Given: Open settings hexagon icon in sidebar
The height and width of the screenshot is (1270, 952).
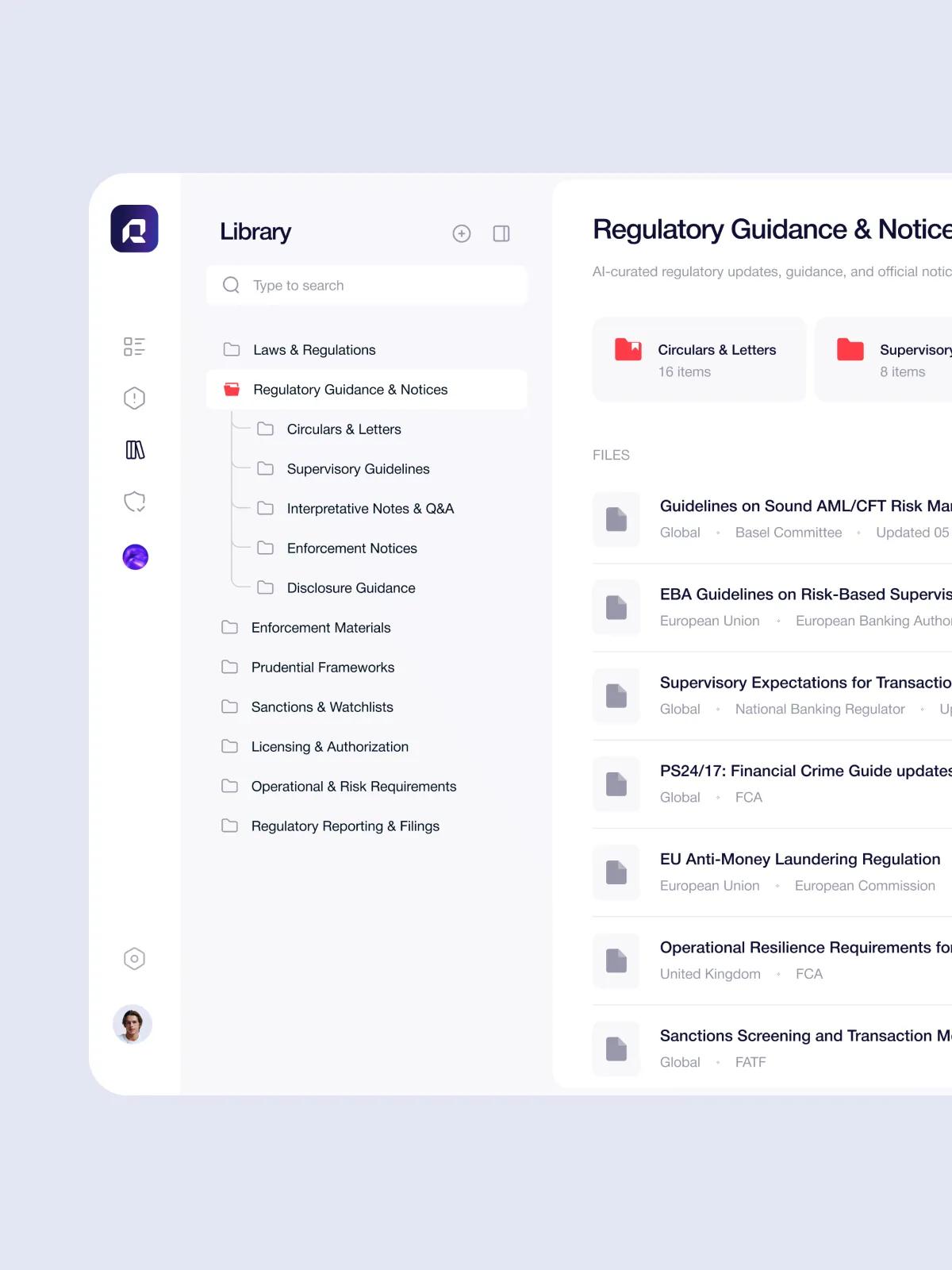Looking at the screenshot, I should (x=134, y=959).
